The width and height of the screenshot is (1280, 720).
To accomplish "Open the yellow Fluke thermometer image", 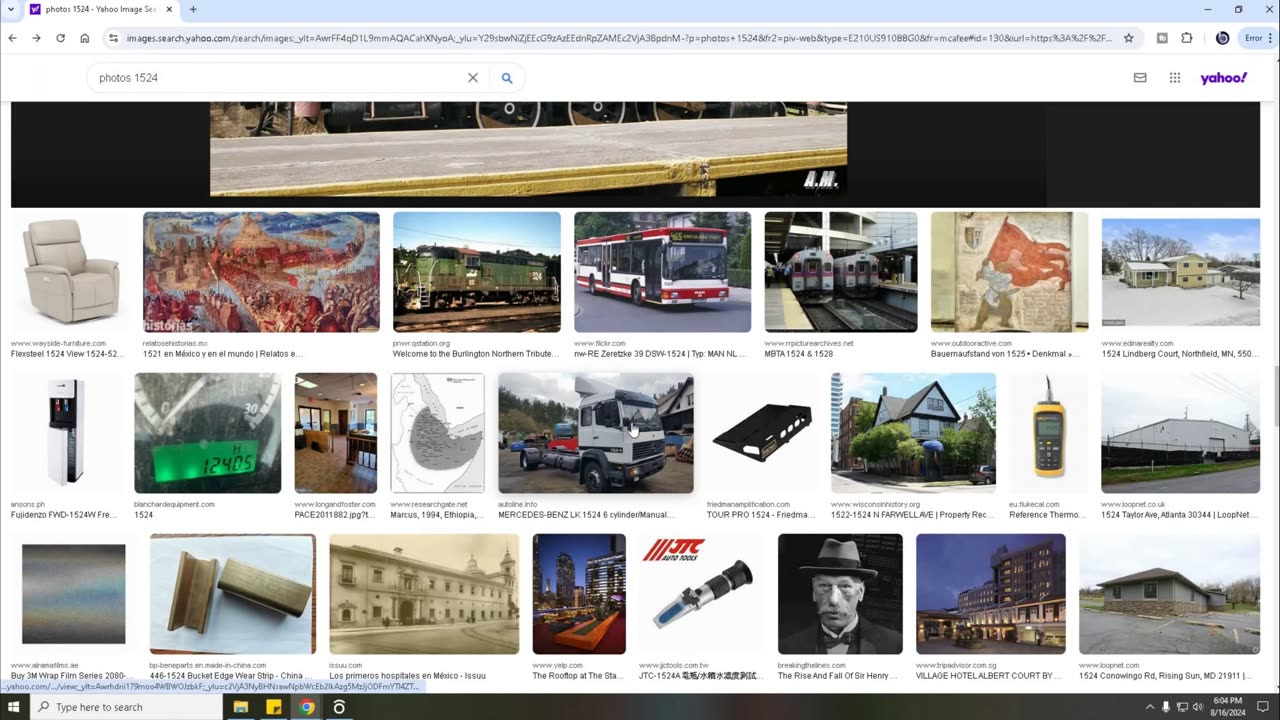I will click(x=1048, y=433).
